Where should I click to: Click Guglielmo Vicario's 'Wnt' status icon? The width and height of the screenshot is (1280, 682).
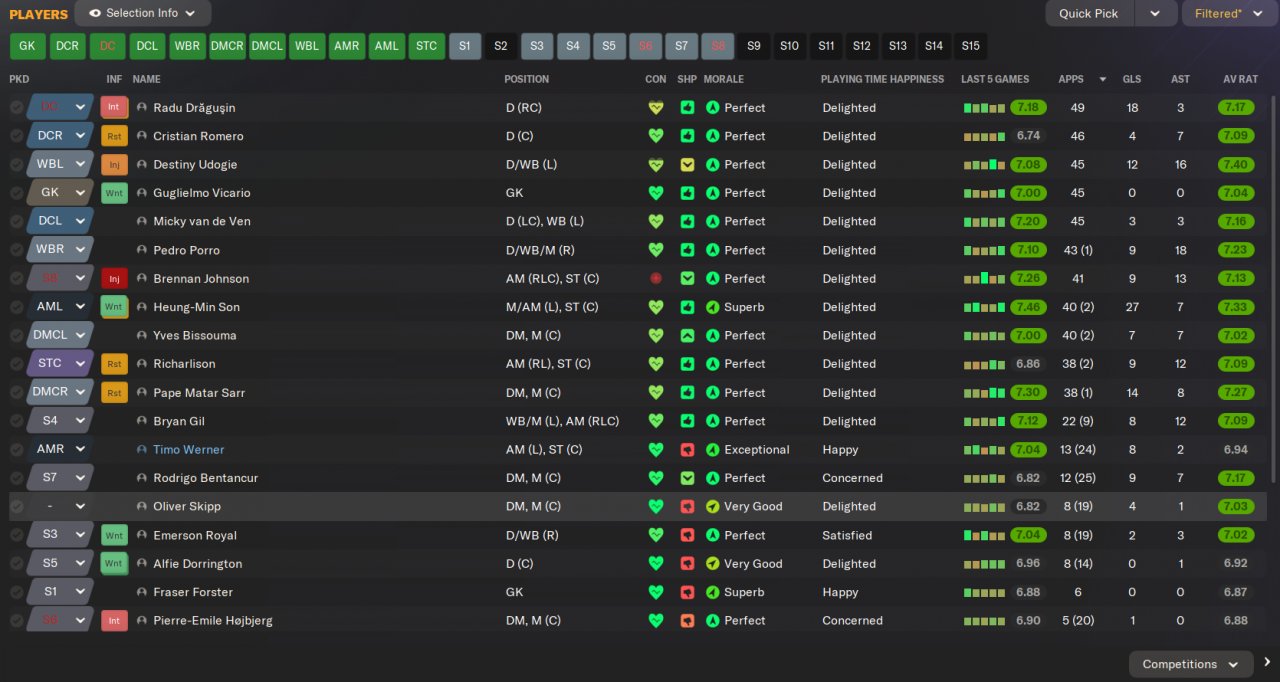[x=114, y=193]
